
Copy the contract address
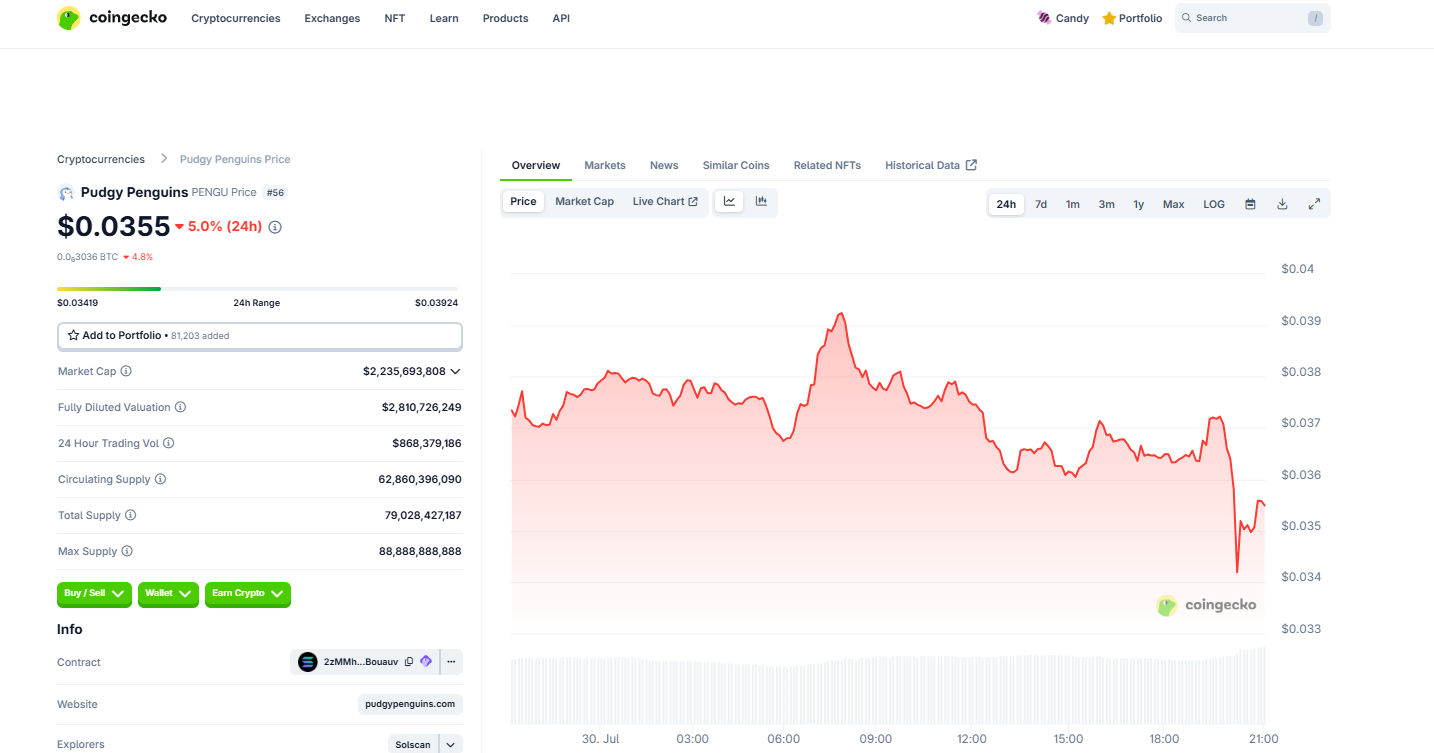point(408,662)
